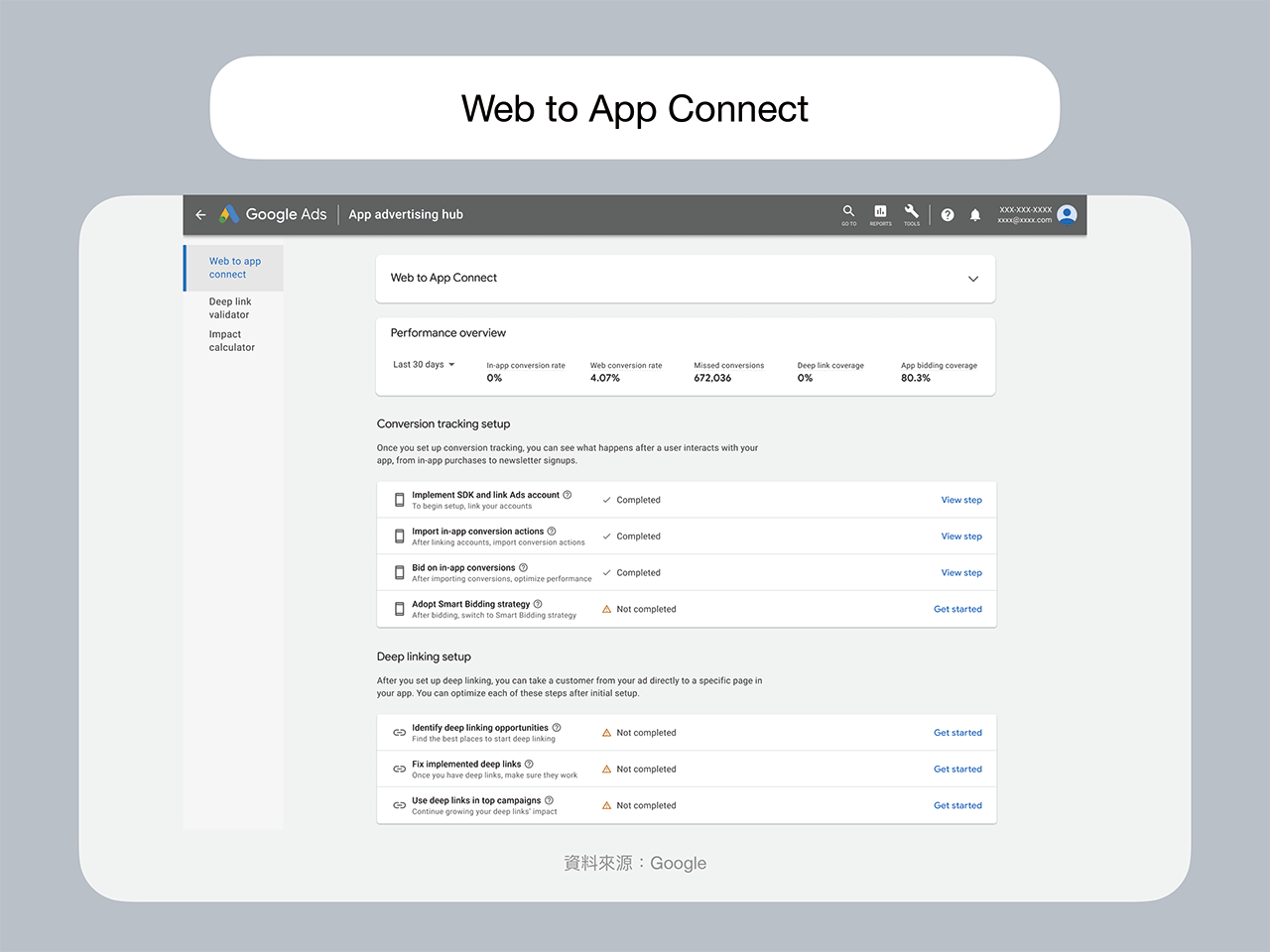Click View step for Implement SDK row
Viewport: 1270px width, 952px height.
pyautogui.click(x=961, y=500)
